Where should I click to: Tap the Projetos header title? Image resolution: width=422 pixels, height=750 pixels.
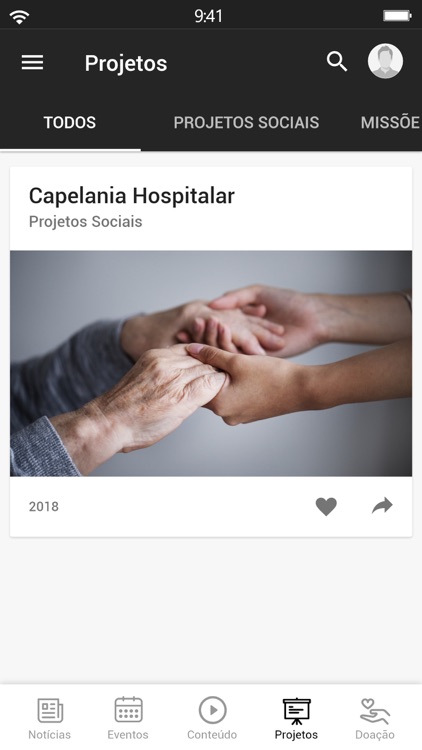pyautogui.click(x=126, y=63)
